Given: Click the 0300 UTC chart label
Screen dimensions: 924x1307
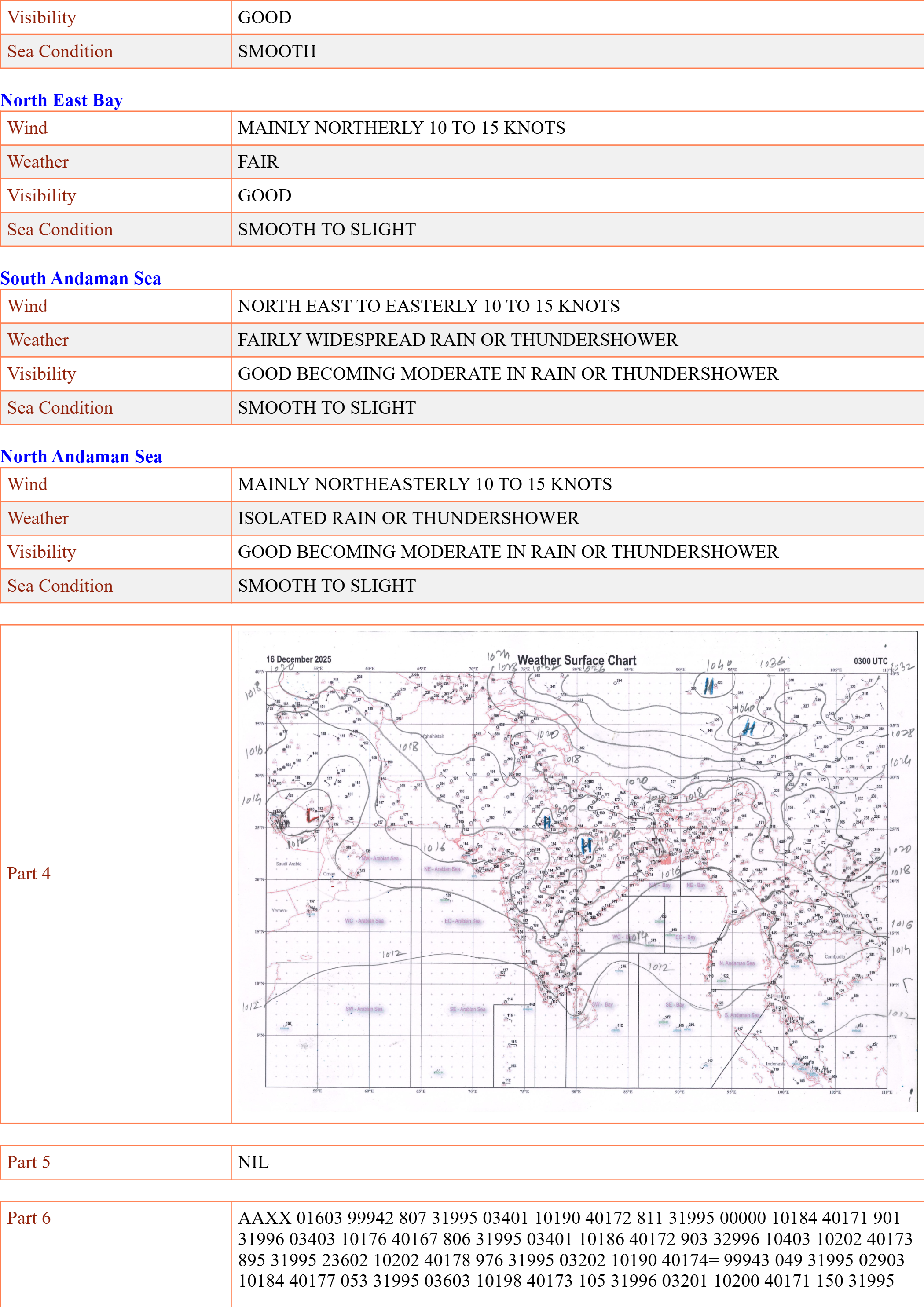Looking at the screenshot, I should pyautogui.click(x=870, y=661).
